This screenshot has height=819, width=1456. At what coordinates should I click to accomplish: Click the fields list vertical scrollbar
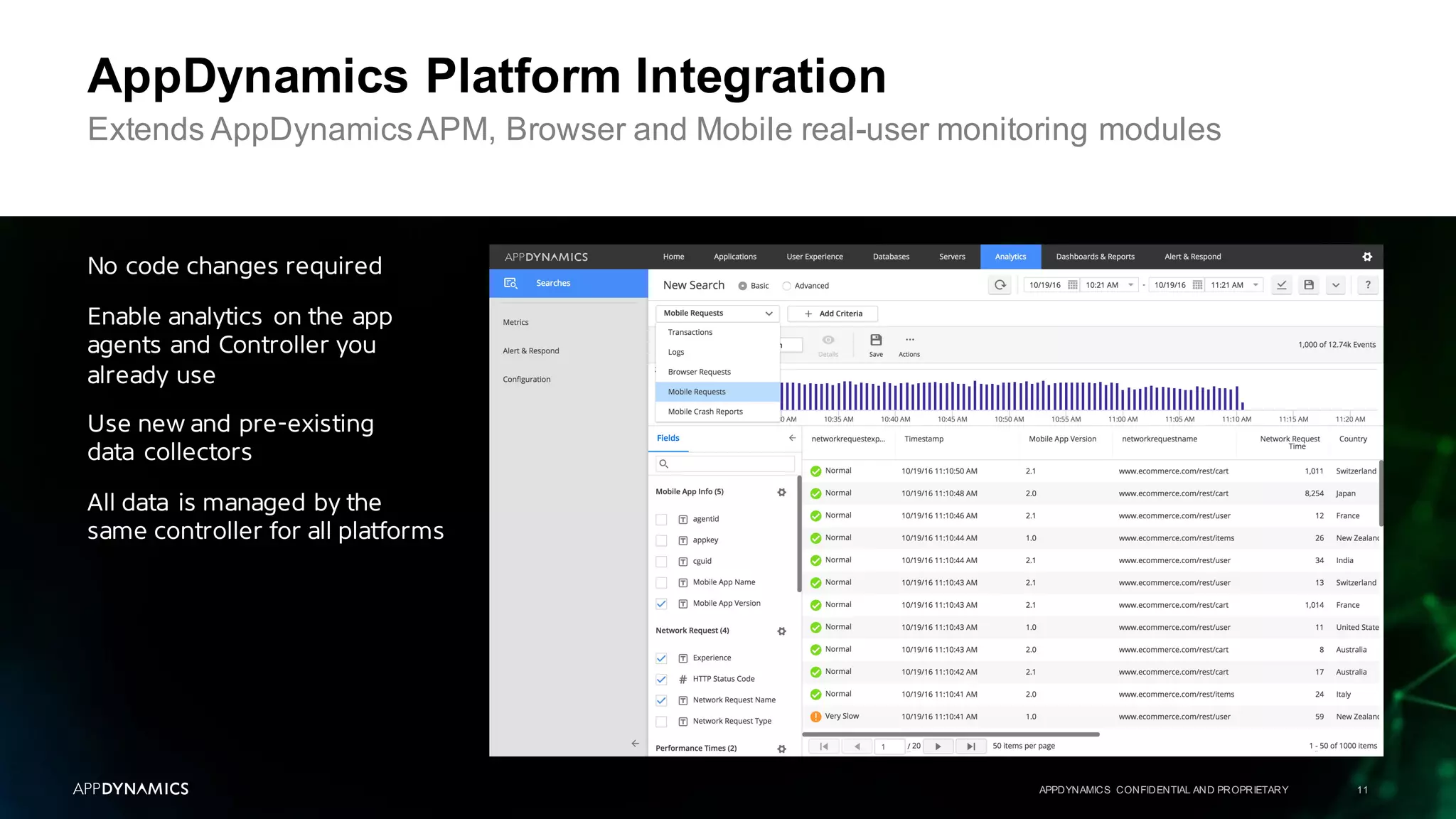799,533
